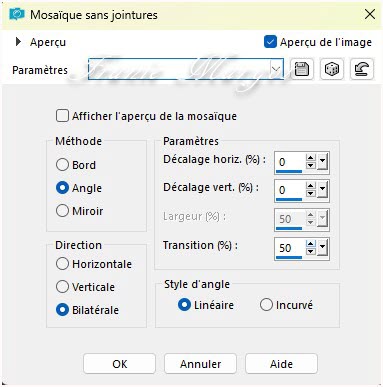Click the reset to default arrow icon
The height and width of the screenshot is (387, 383).
click(x=362, y=69)
